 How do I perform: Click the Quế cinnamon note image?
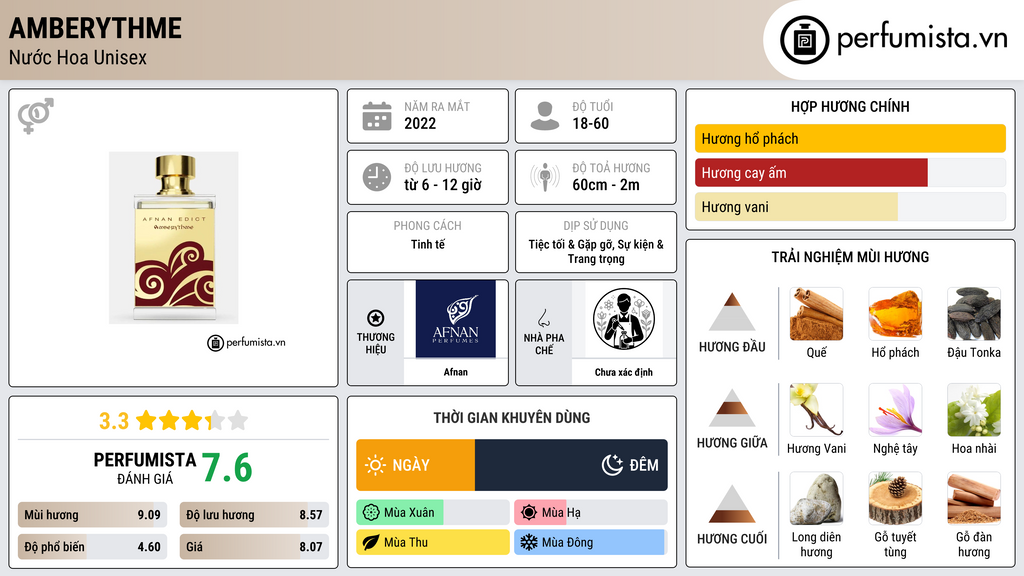(x=816, y=314)
